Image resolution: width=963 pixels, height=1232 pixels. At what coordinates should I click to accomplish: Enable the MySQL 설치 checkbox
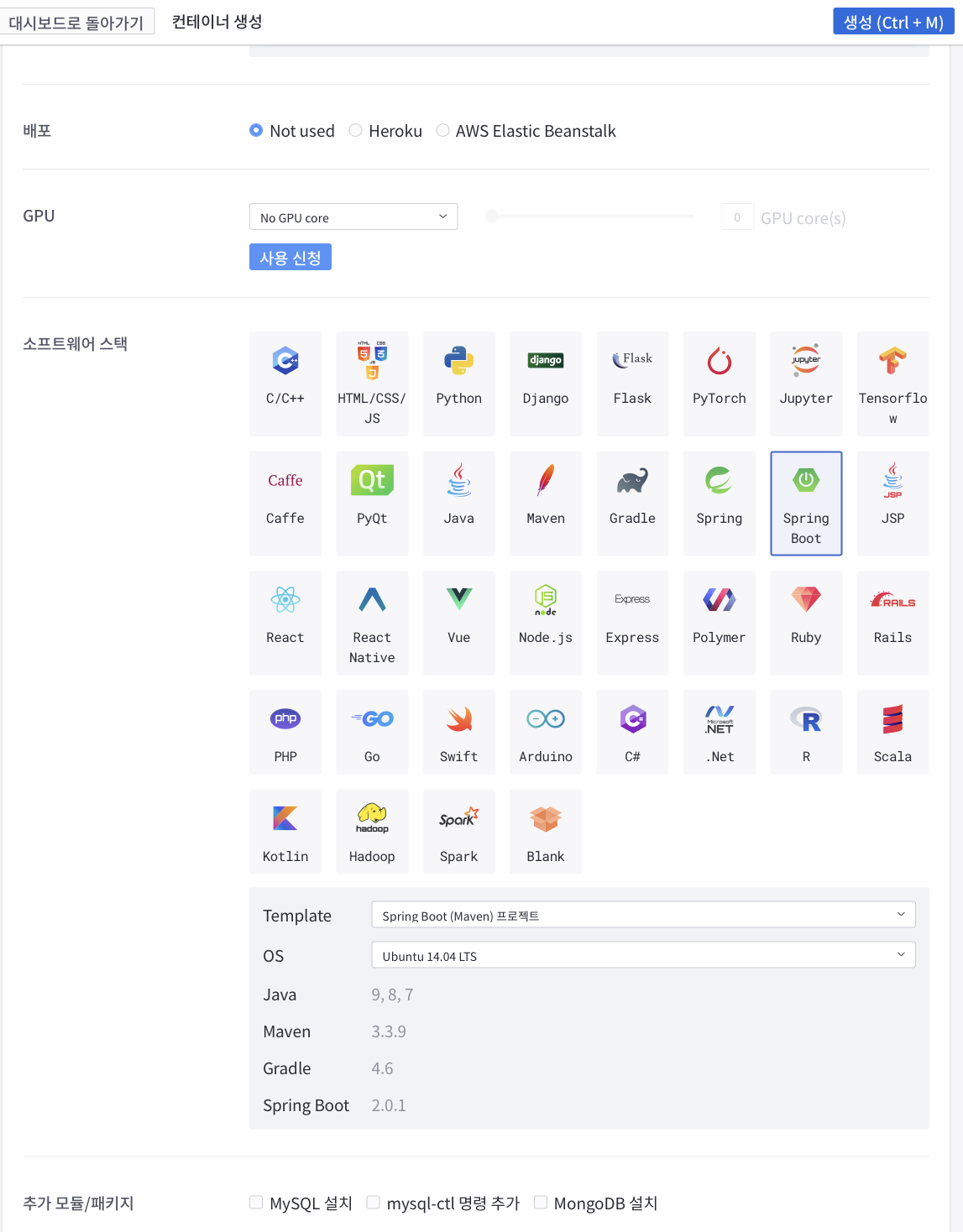coord(256,1203)
